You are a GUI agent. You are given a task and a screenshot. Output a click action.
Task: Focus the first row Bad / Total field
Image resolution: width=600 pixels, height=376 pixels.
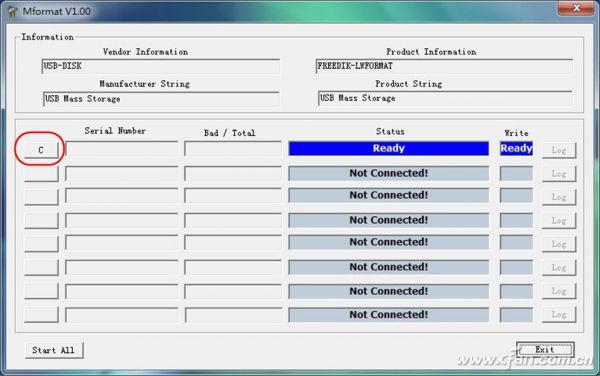coord(233,148)
